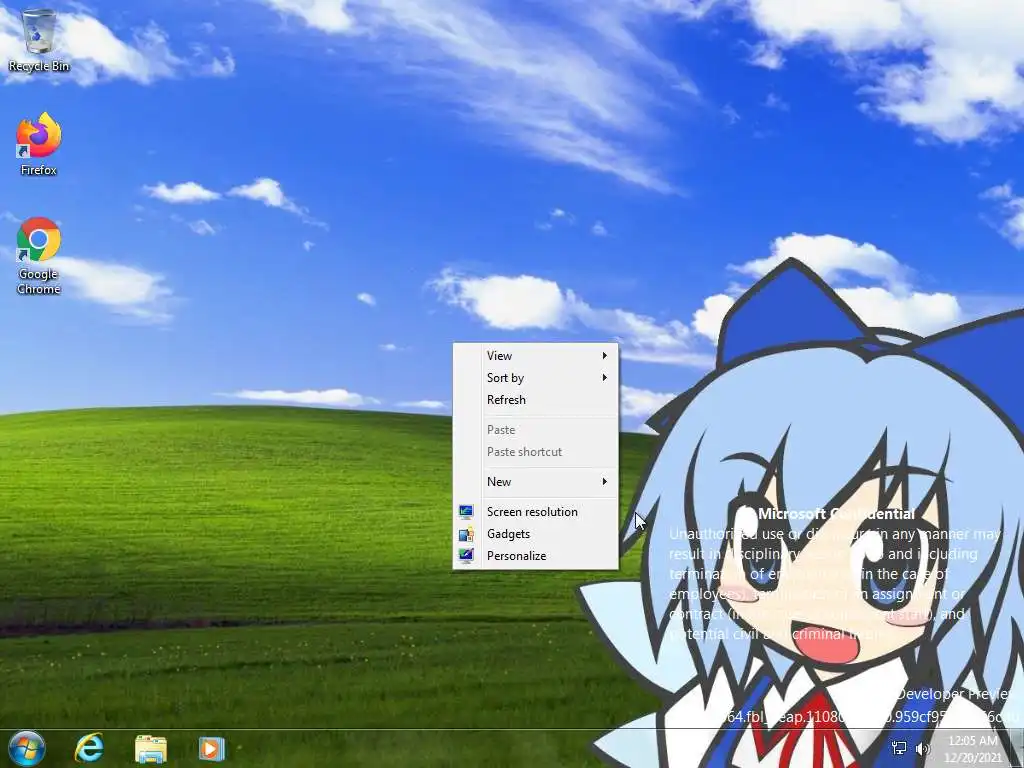Click the Gadgets menu icon
Viewport: 1024px width, 768px height.
point(466,534)
